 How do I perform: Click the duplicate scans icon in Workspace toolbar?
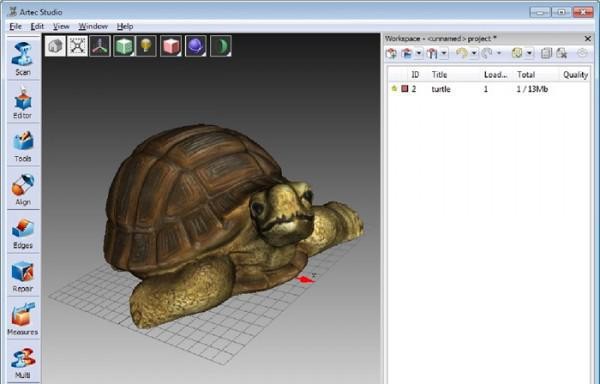tap(546, 53)
